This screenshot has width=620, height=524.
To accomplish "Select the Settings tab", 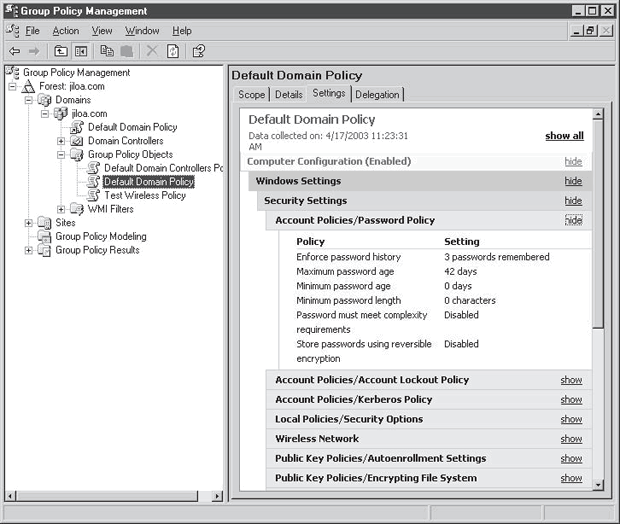I will point(329,93).
